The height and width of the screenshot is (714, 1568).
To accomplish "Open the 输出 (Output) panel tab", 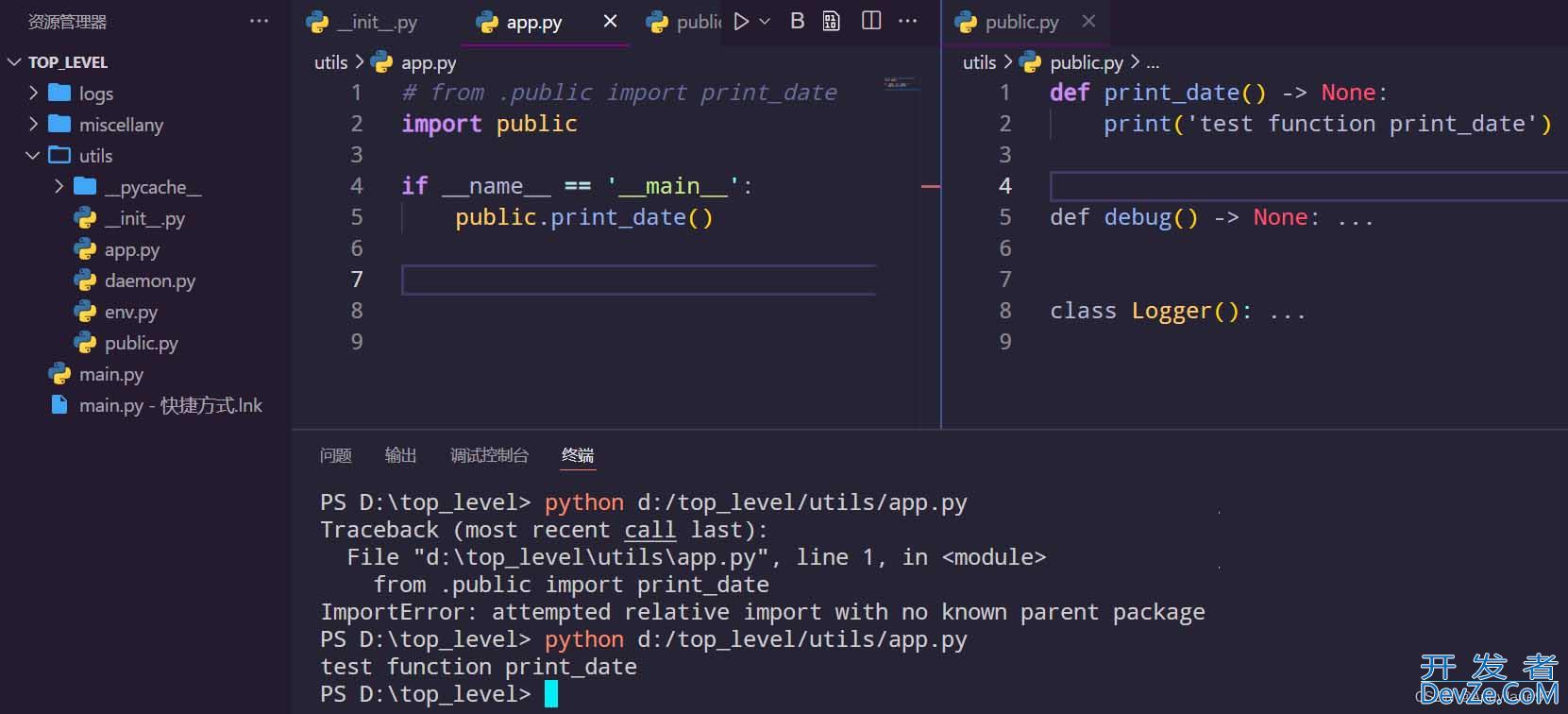I will pos(400,455).
